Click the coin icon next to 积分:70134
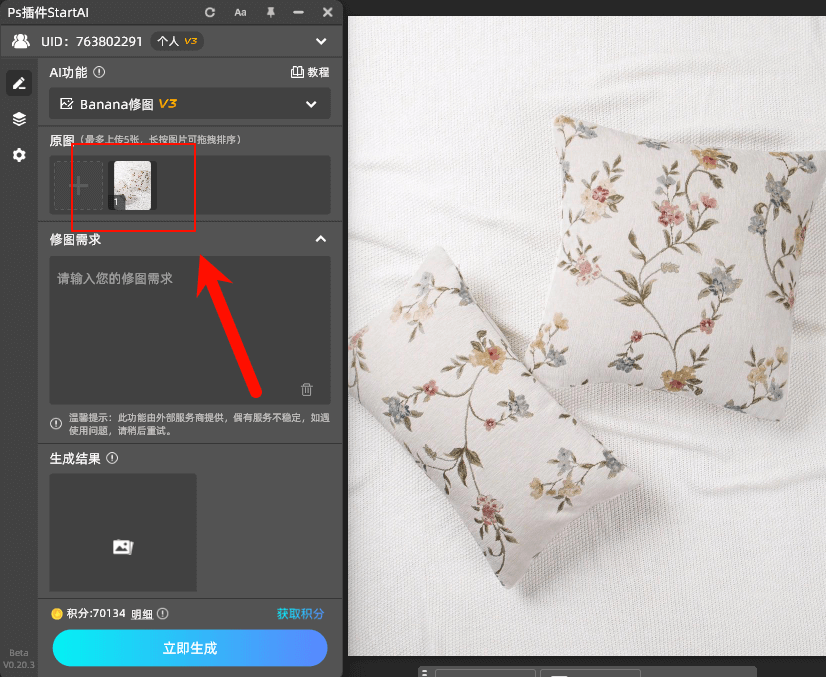Screen dimensions: 826x677 click(x=57, y=613)
